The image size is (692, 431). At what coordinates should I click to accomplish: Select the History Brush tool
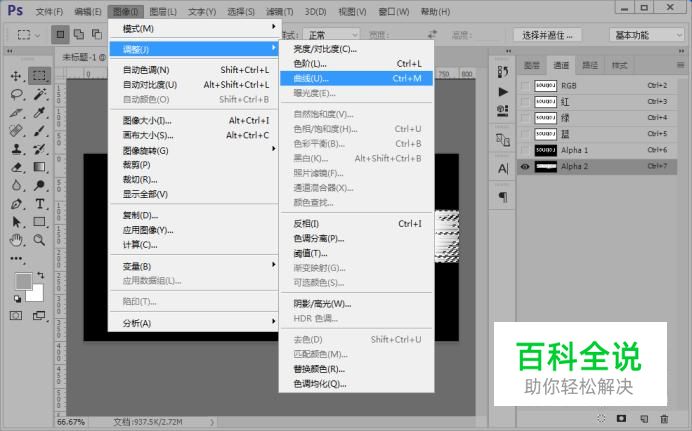point(39,149)
